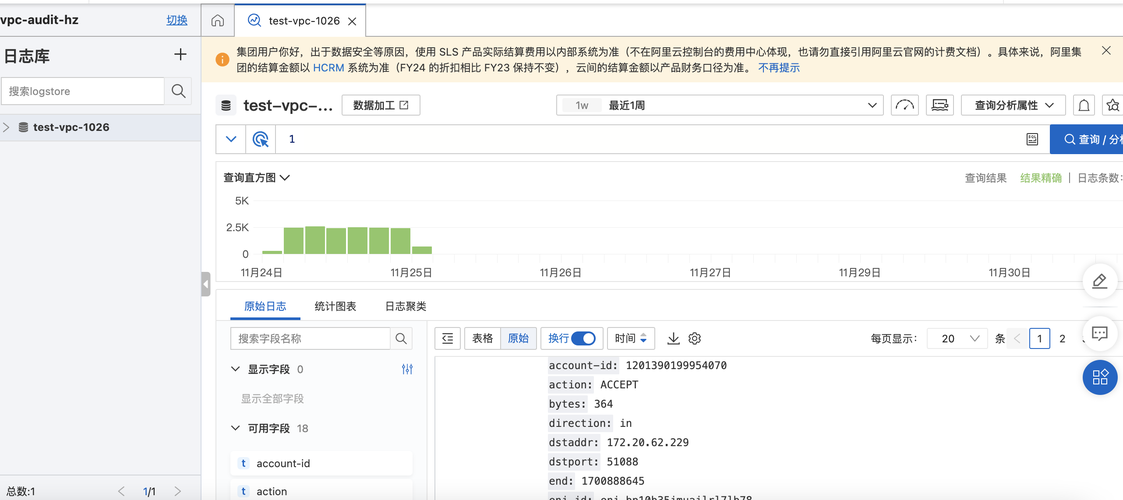
Task: Click the 结果精确 status text
Action: coord(1041,178)
